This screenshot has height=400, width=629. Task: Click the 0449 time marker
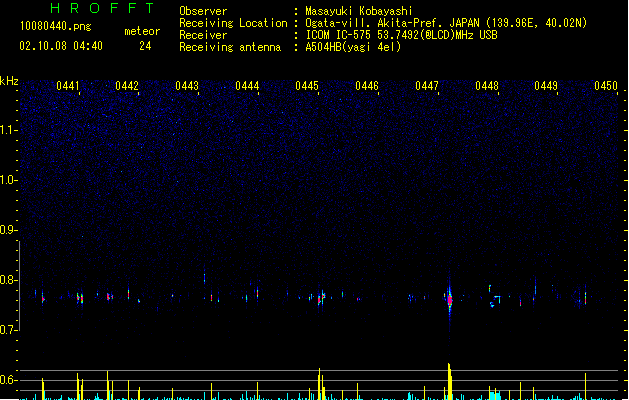(x=546, y=86)
